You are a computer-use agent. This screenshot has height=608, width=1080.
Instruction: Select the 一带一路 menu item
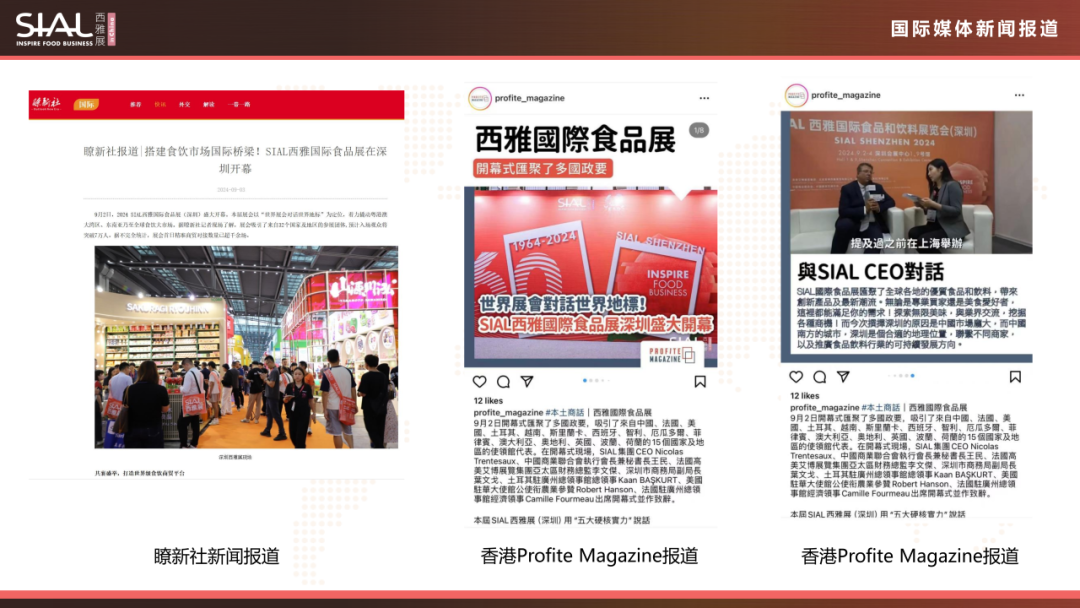pyautogui.click(x=239, y=103)
